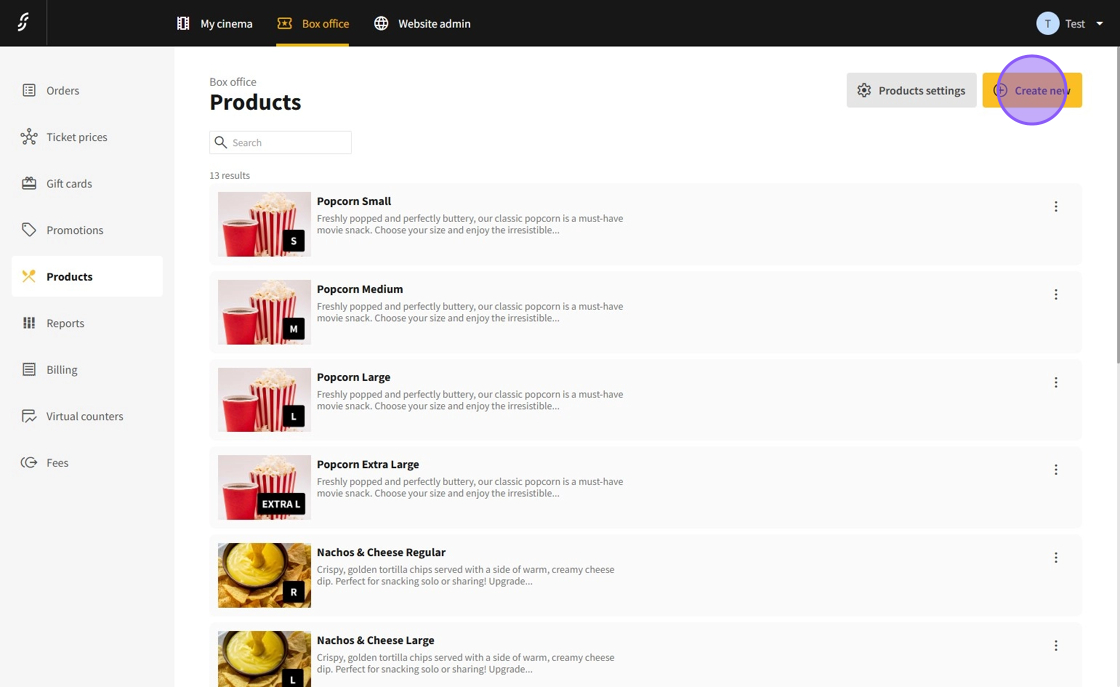The image size is (1120, 687).
Task: Click the app logo in top-left corner
Action: 23,22
